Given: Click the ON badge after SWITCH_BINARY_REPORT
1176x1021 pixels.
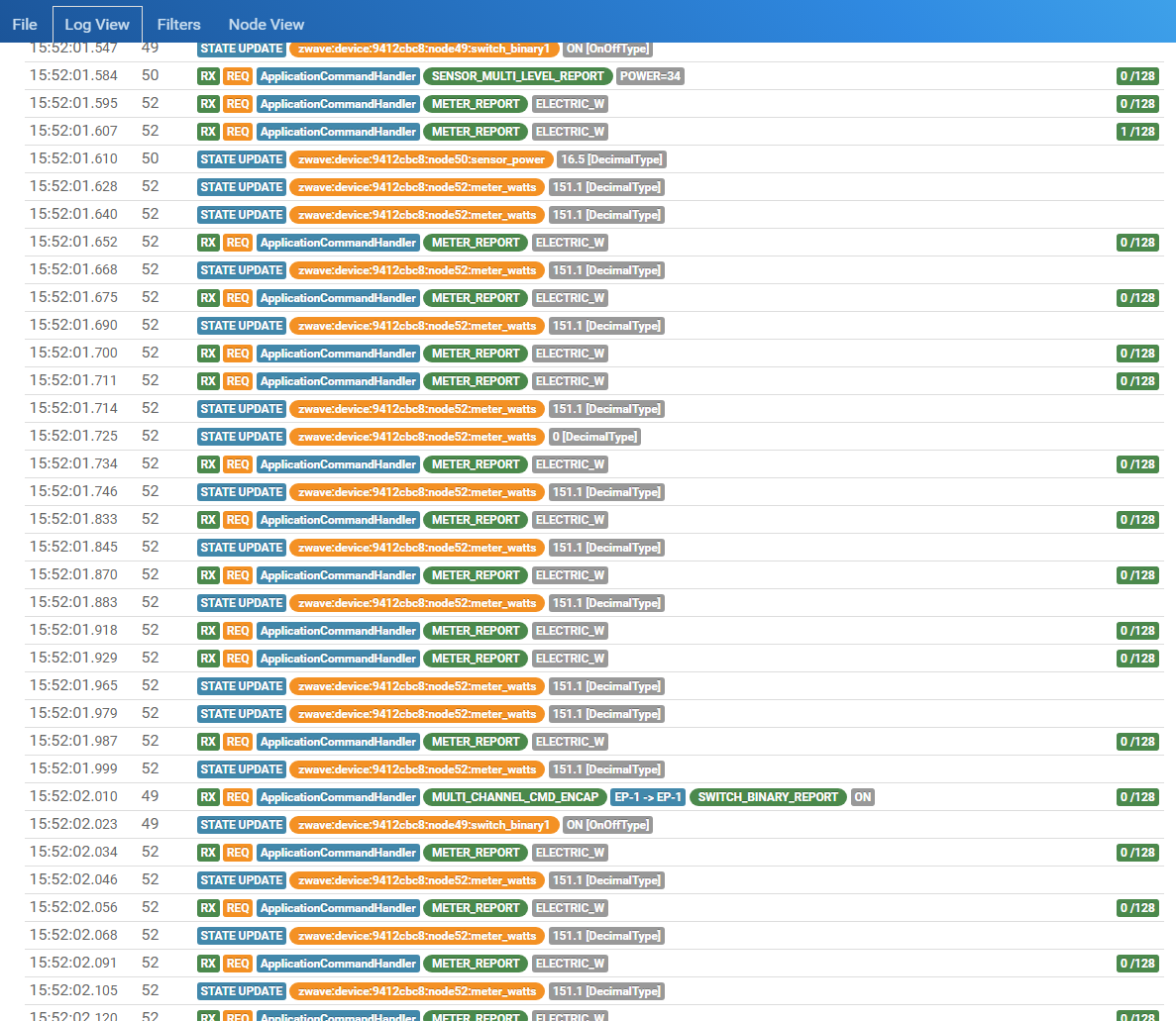Looking at the screenshot, I should [863, 797].
